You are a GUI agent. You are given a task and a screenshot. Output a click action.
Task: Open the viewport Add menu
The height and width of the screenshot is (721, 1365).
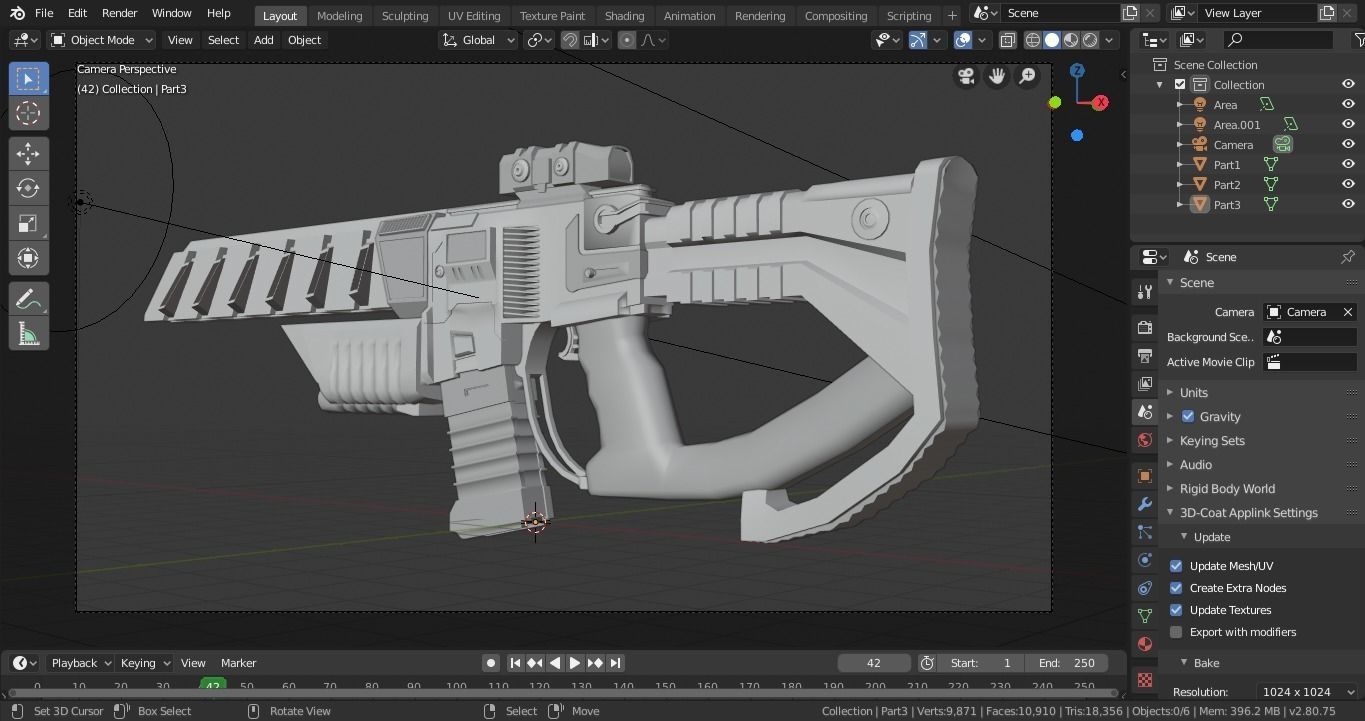(x=263, y=40)
